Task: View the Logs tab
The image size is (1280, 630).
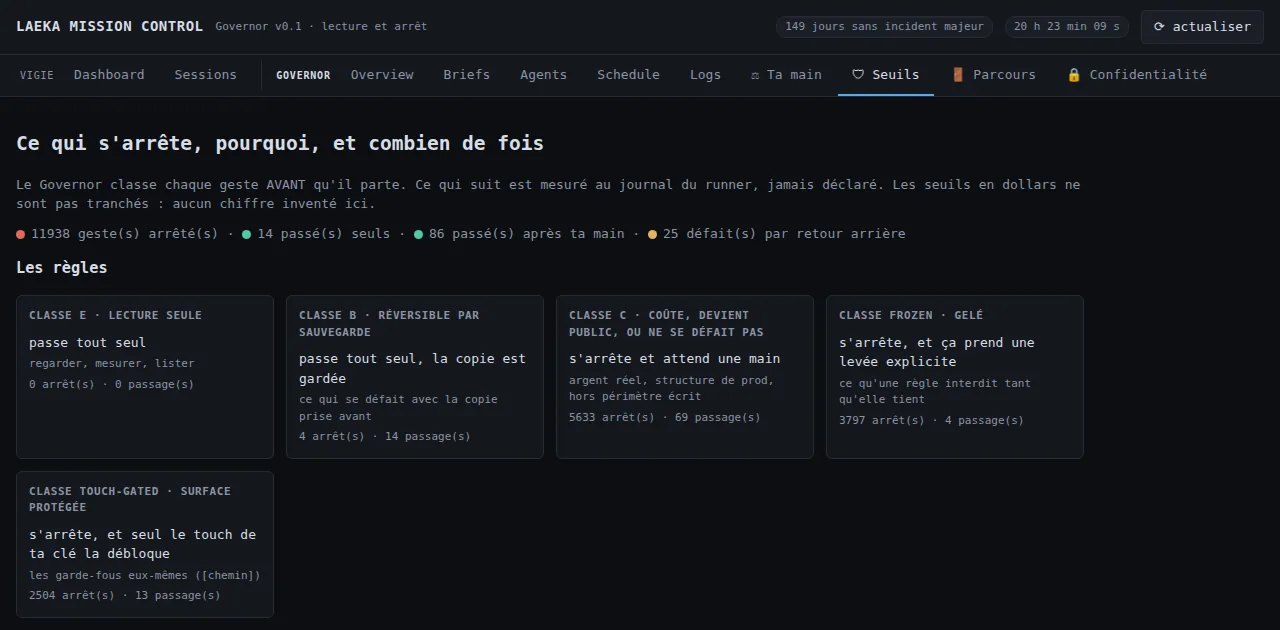Action: [x=705, y=75]
